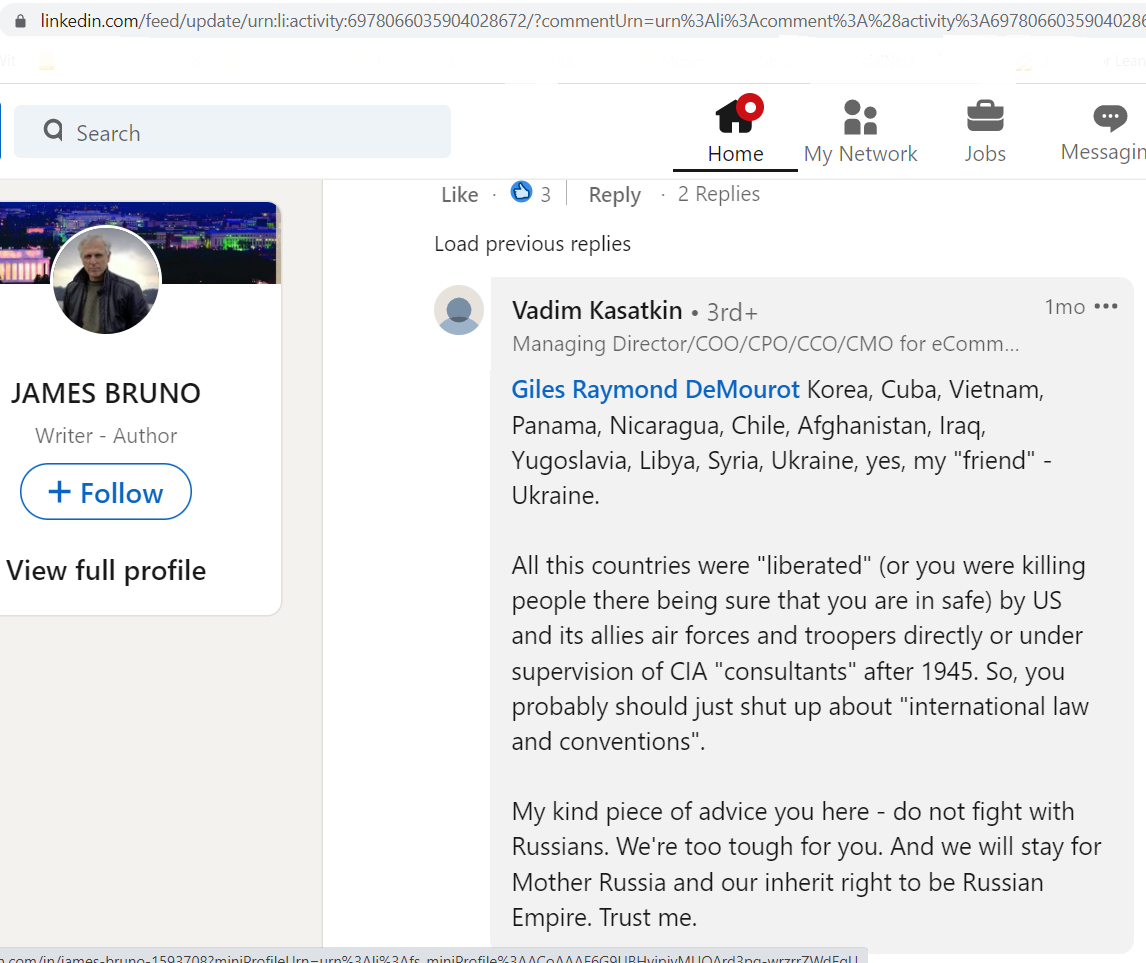
Task: Click the blue thumbs-up reaction icon
Action: tap(521, 191)
